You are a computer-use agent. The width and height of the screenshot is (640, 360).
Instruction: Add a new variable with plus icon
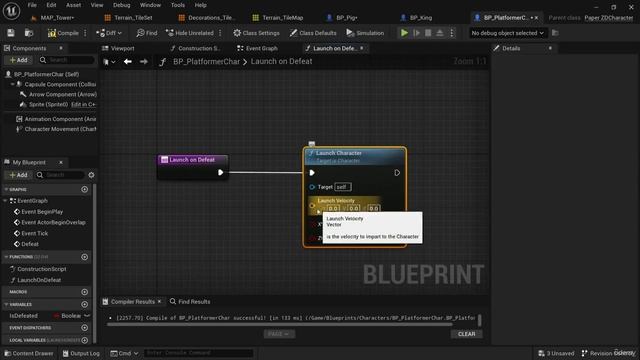[84, 304]
